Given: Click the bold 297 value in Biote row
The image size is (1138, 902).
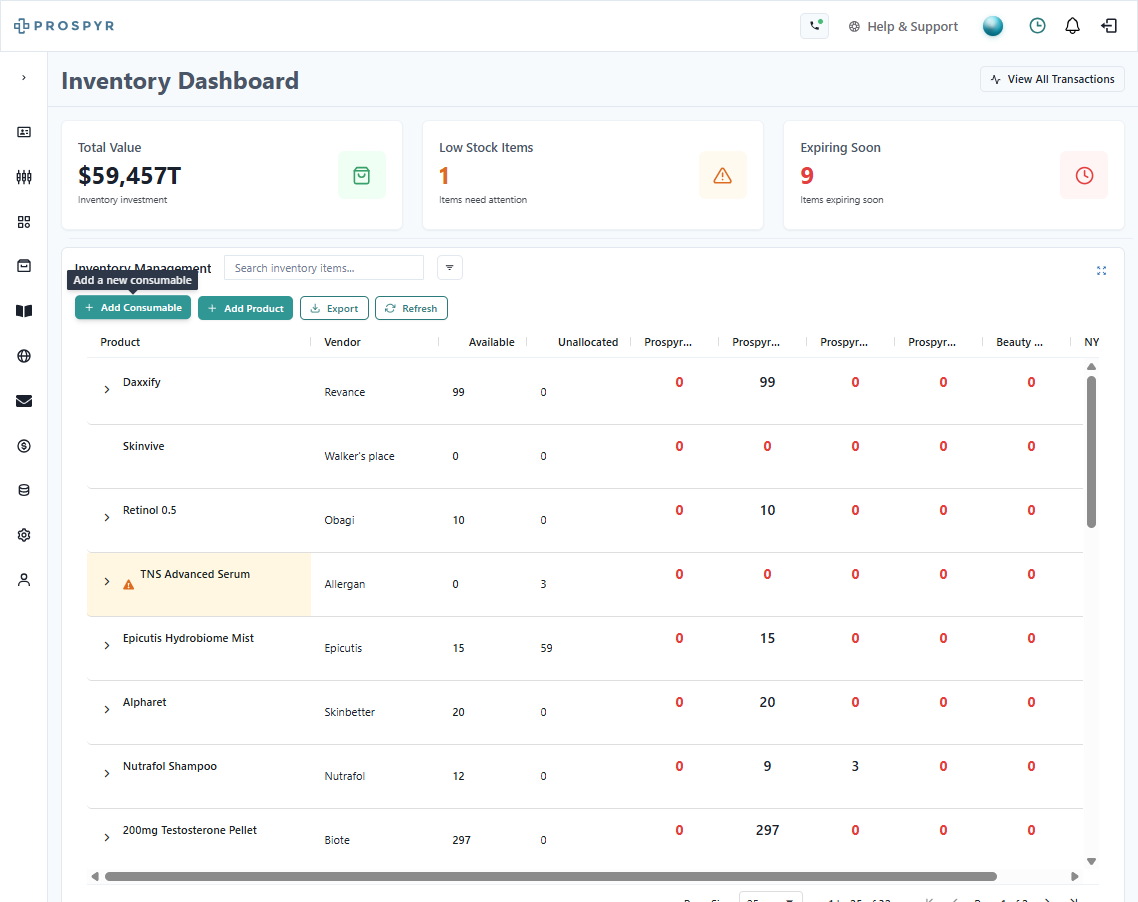Looking at the screenshot, I should coord(767,830).
